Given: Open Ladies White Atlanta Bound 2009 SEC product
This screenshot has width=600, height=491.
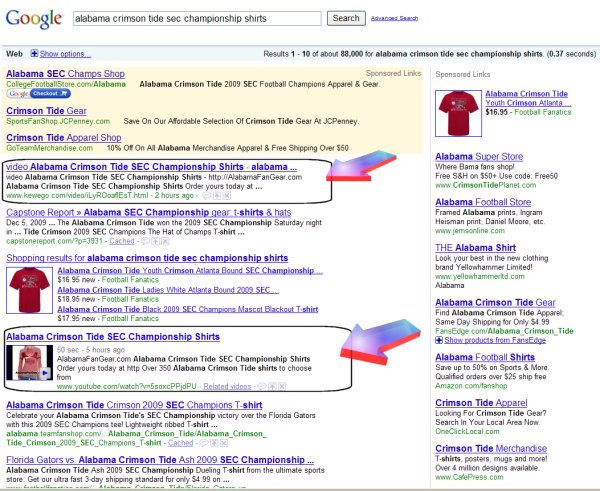Looking at the screenshot, I should click(168, 290).
